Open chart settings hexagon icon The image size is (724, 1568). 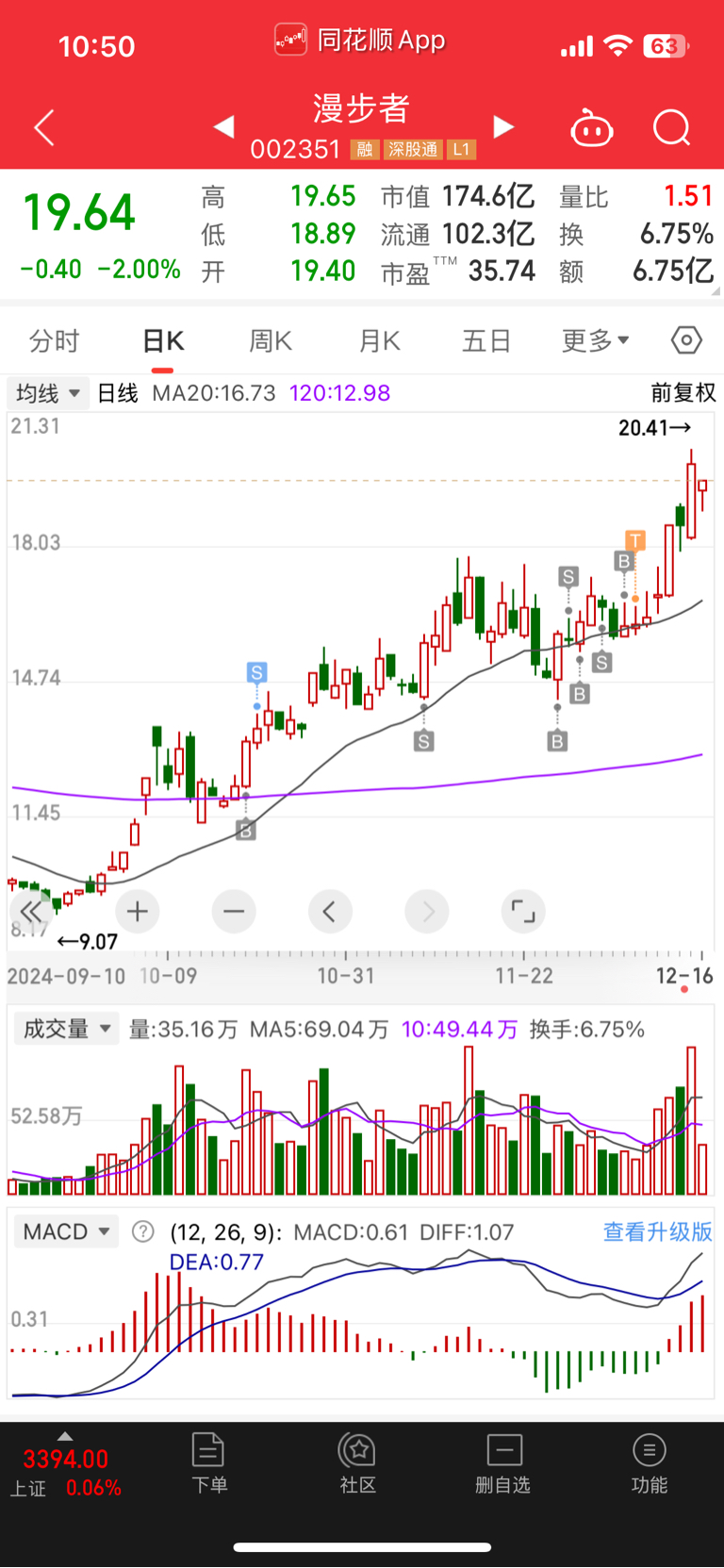pyautogui.click(x=686, y=339)
